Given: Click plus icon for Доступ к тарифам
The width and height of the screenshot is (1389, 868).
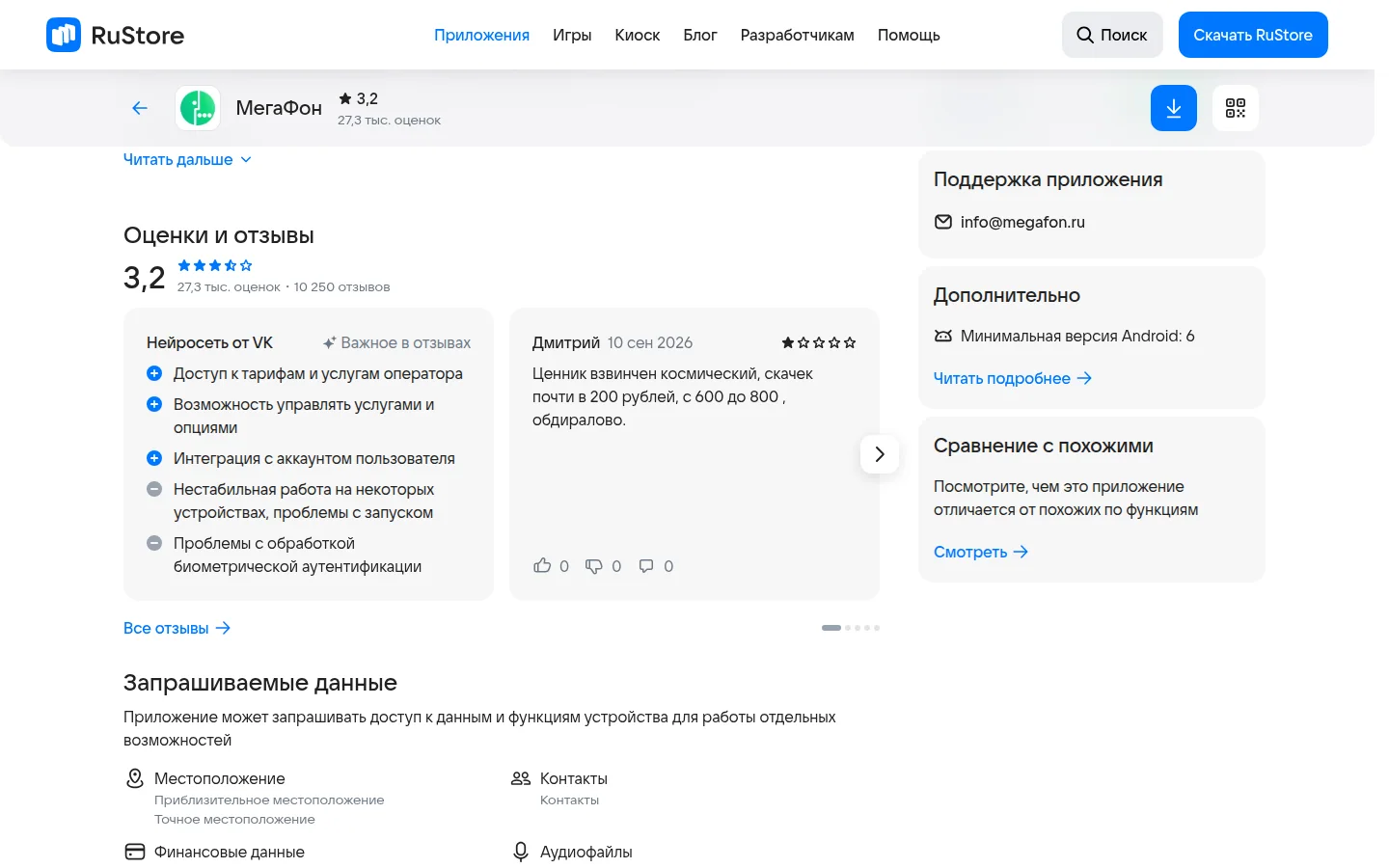Looking at the screenshot, I should (154, 373).
